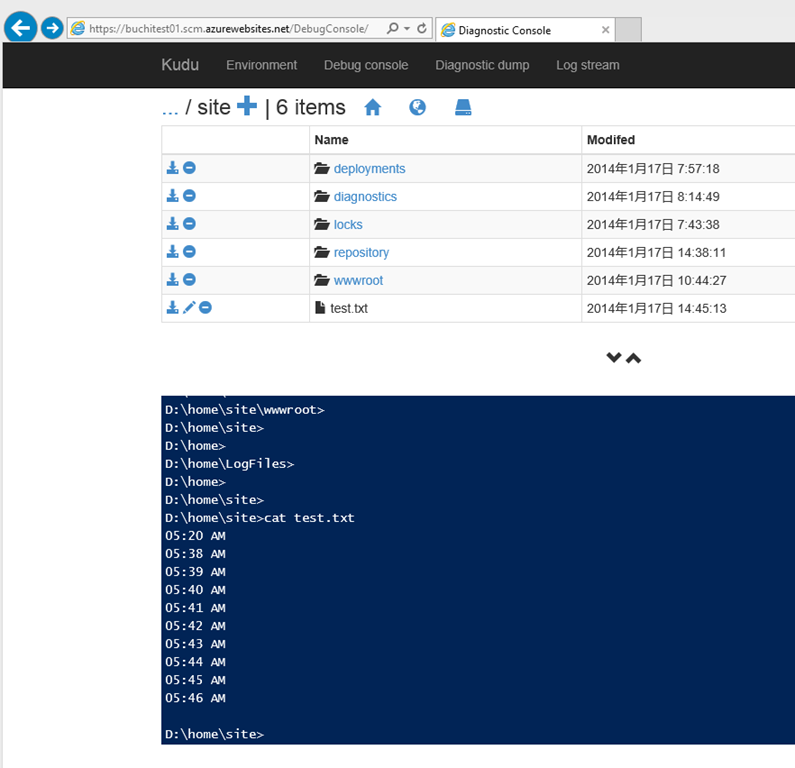
Task: Edit test.txt with pencil icon
Action: tap(189, 308)
